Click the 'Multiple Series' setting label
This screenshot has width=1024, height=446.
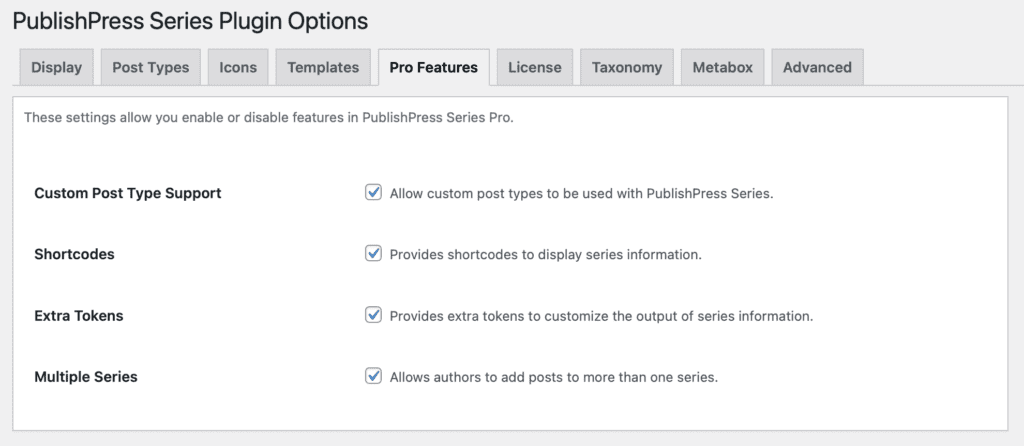(86, 377)
